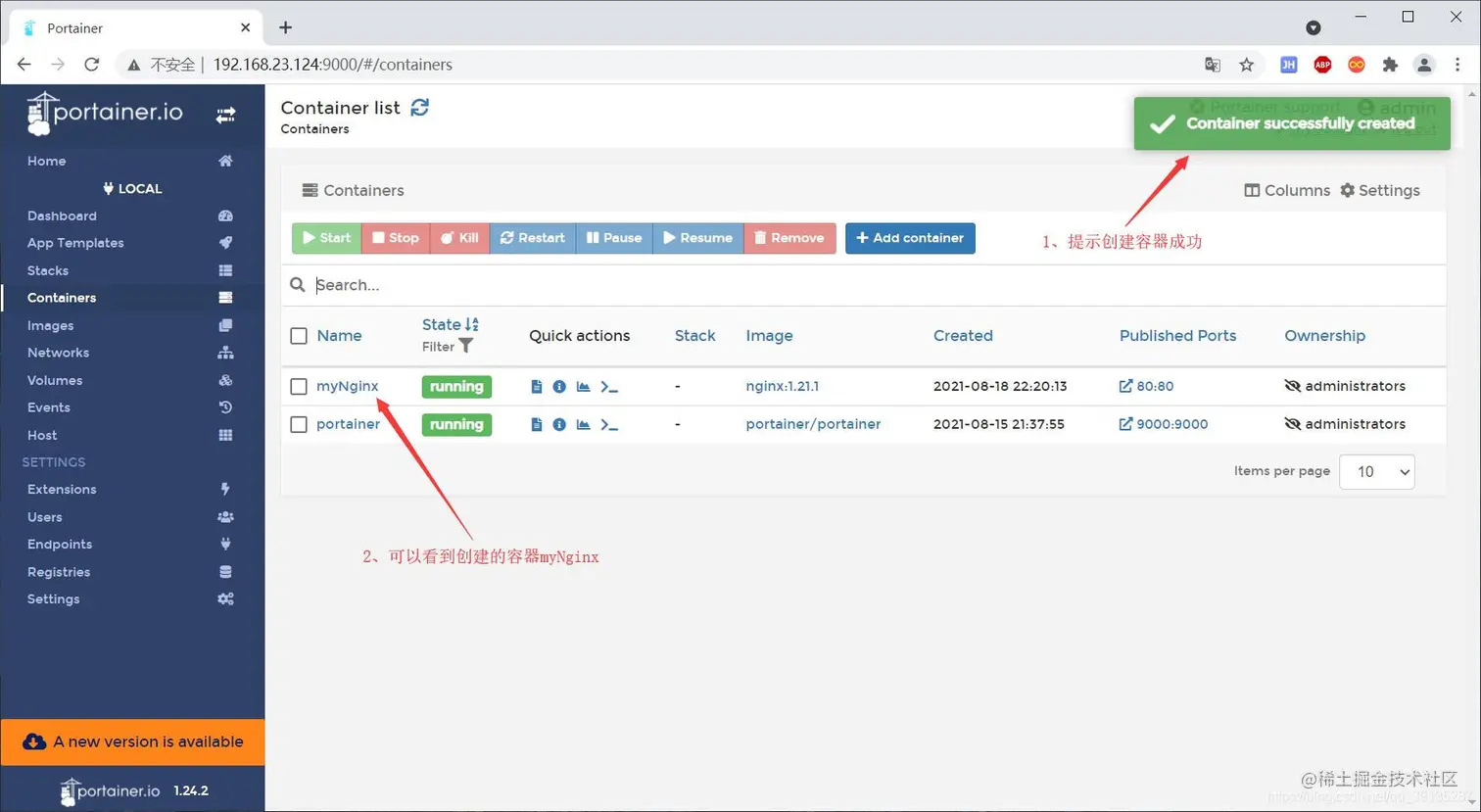Click the State filter funnel icon

click(466, 346)
